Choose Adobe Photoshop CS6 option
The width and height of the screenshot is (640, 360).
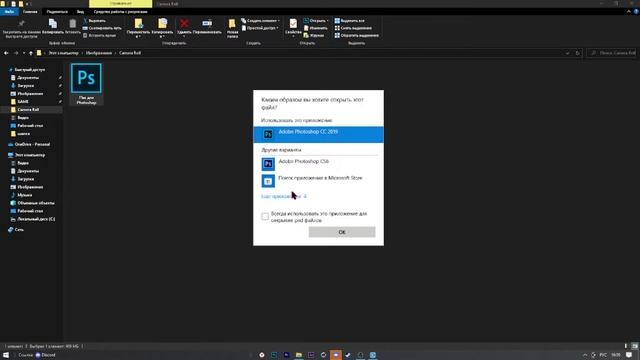(318, 164)
